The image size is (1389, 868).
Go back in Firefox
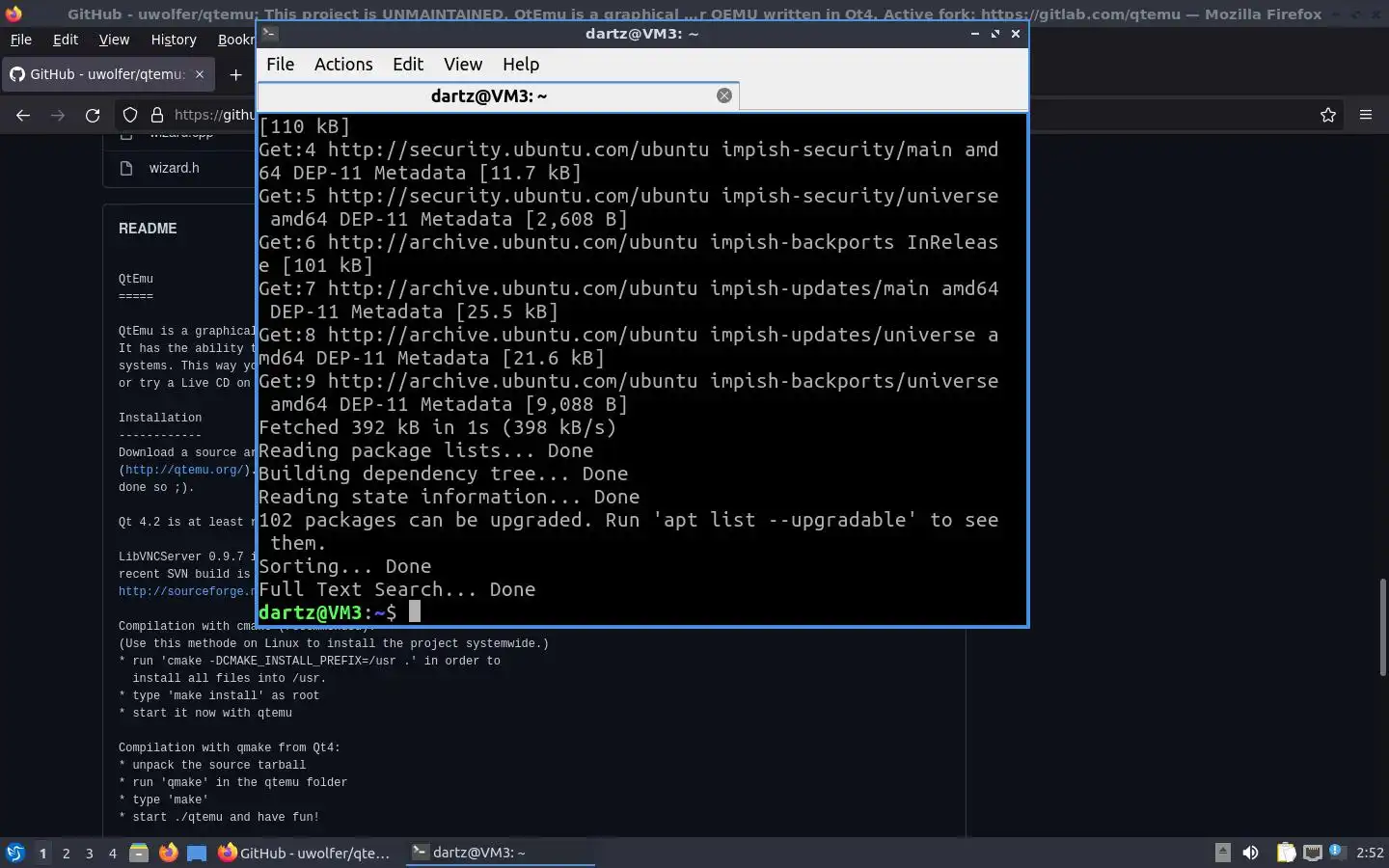coord(23,115)
